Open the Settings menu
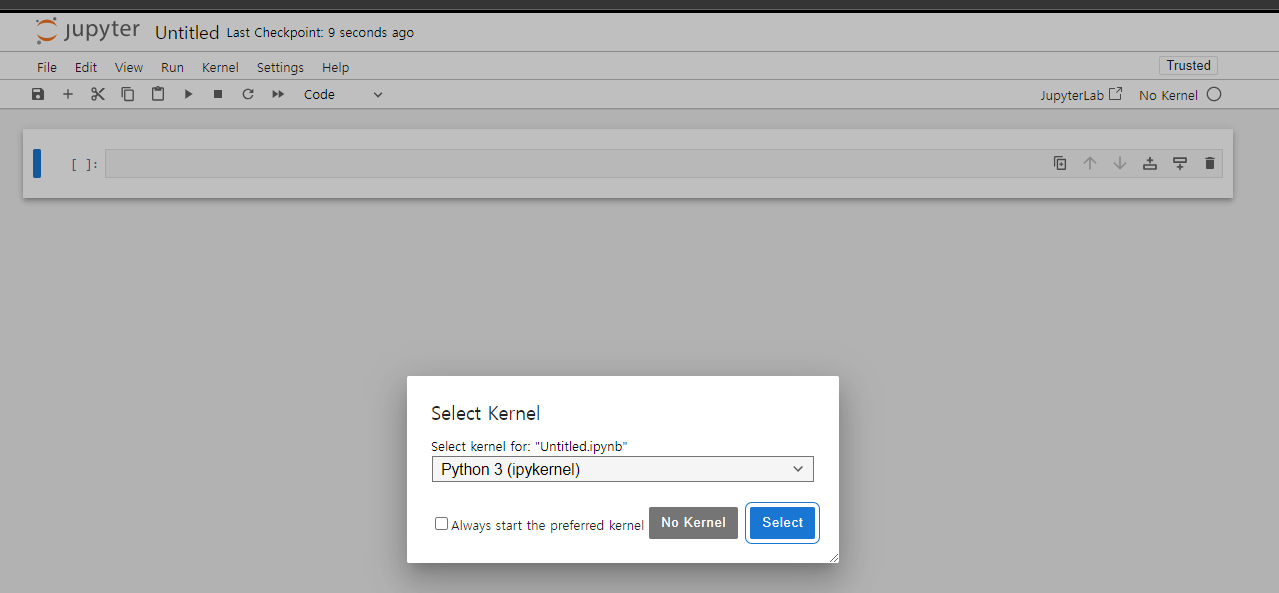The width and height of the screenshot is (1279, 593). [280, 67]
